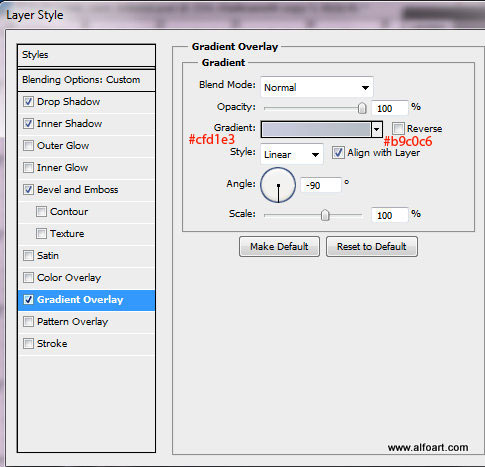Tick the Satin checkbox
The width and height of the screenshot is (485, 467).
point(28,256)
